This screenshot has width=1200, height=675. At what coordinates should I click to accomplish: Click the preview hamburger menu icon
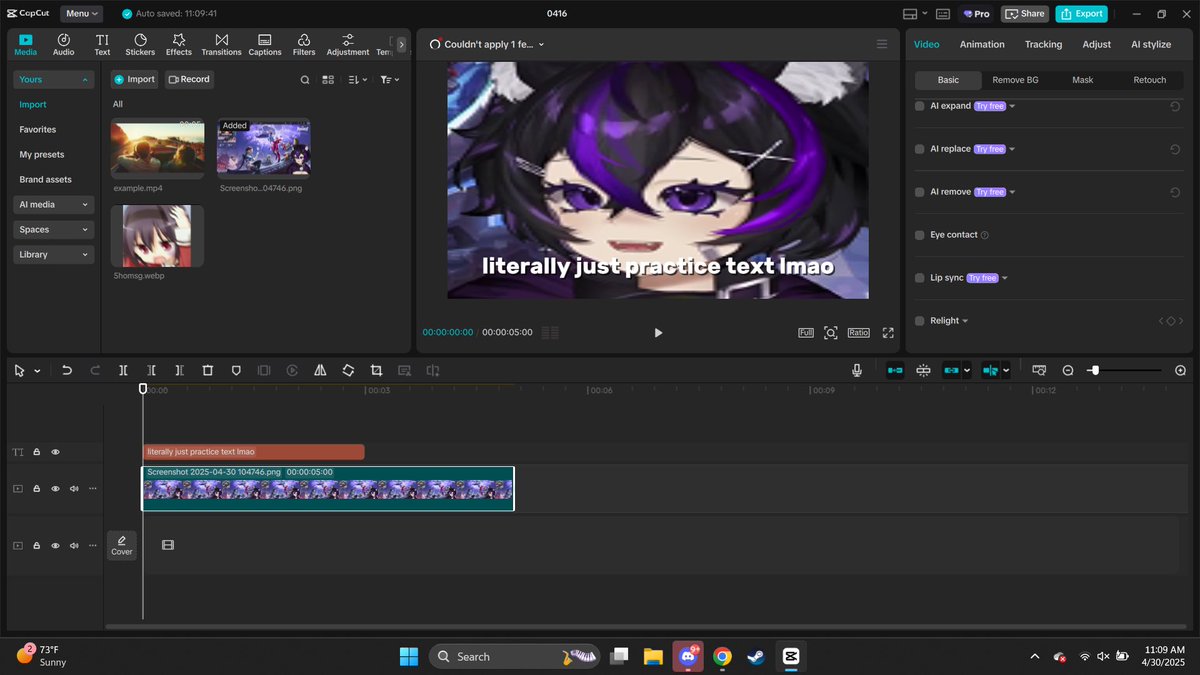(x=882, y=44)
